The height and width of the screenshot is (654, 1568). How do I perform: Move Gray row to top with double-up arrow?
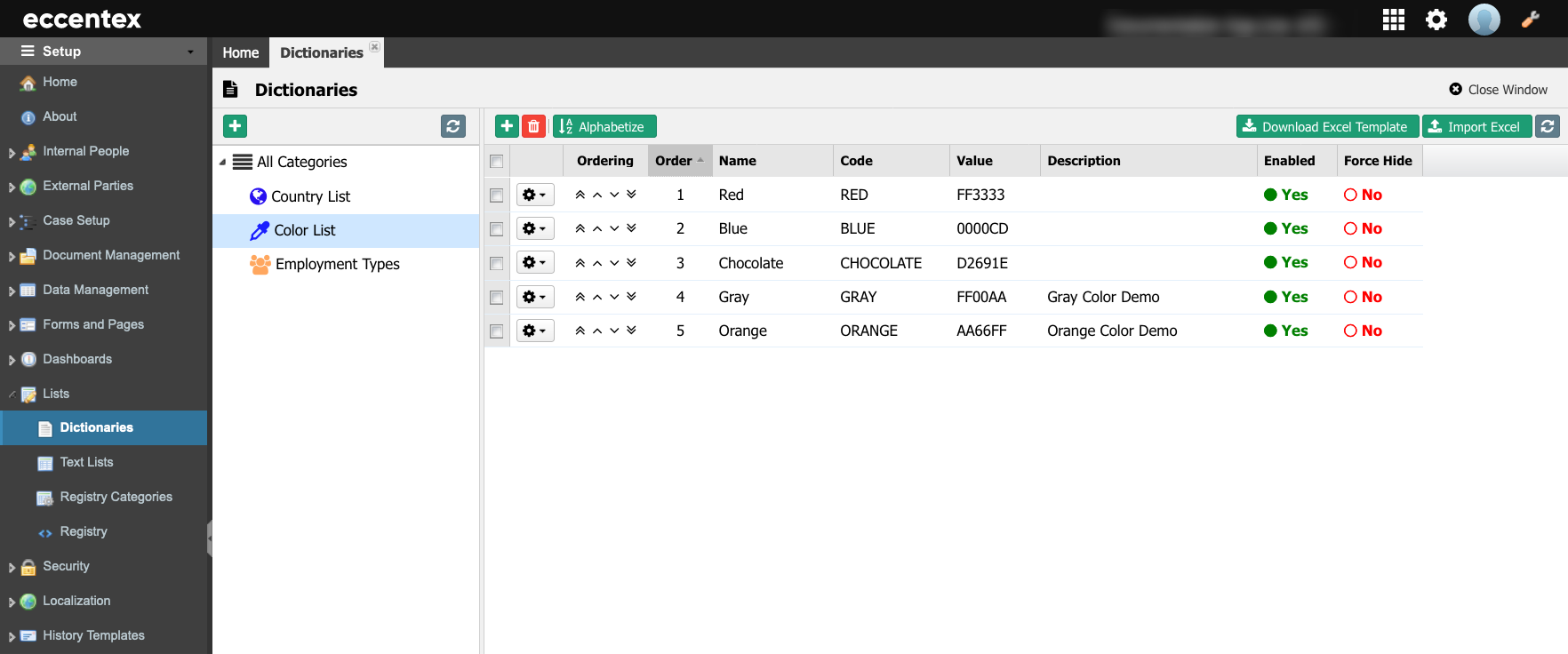click(580, 297)
